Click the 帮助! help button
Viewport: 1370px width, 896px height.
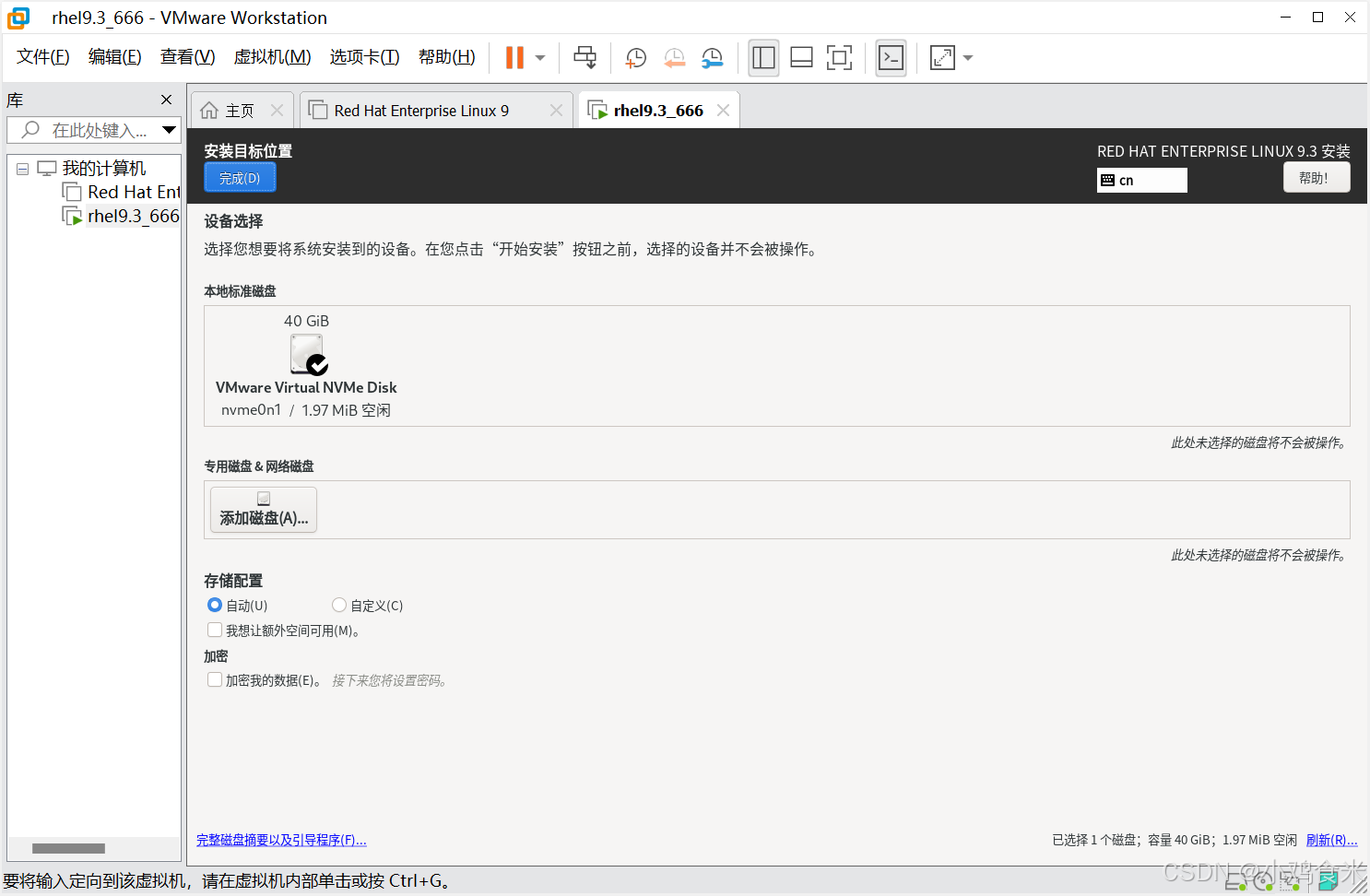[x=1317, y=178]
